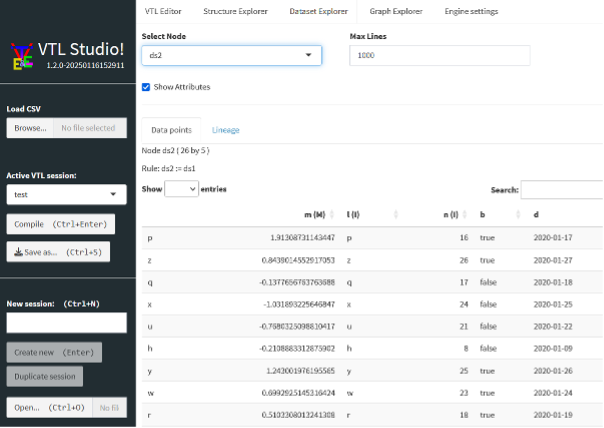The height and width of the screenshot is (428, 604).
Task: Sort table by l (I) column
Action: pos(397,214)
